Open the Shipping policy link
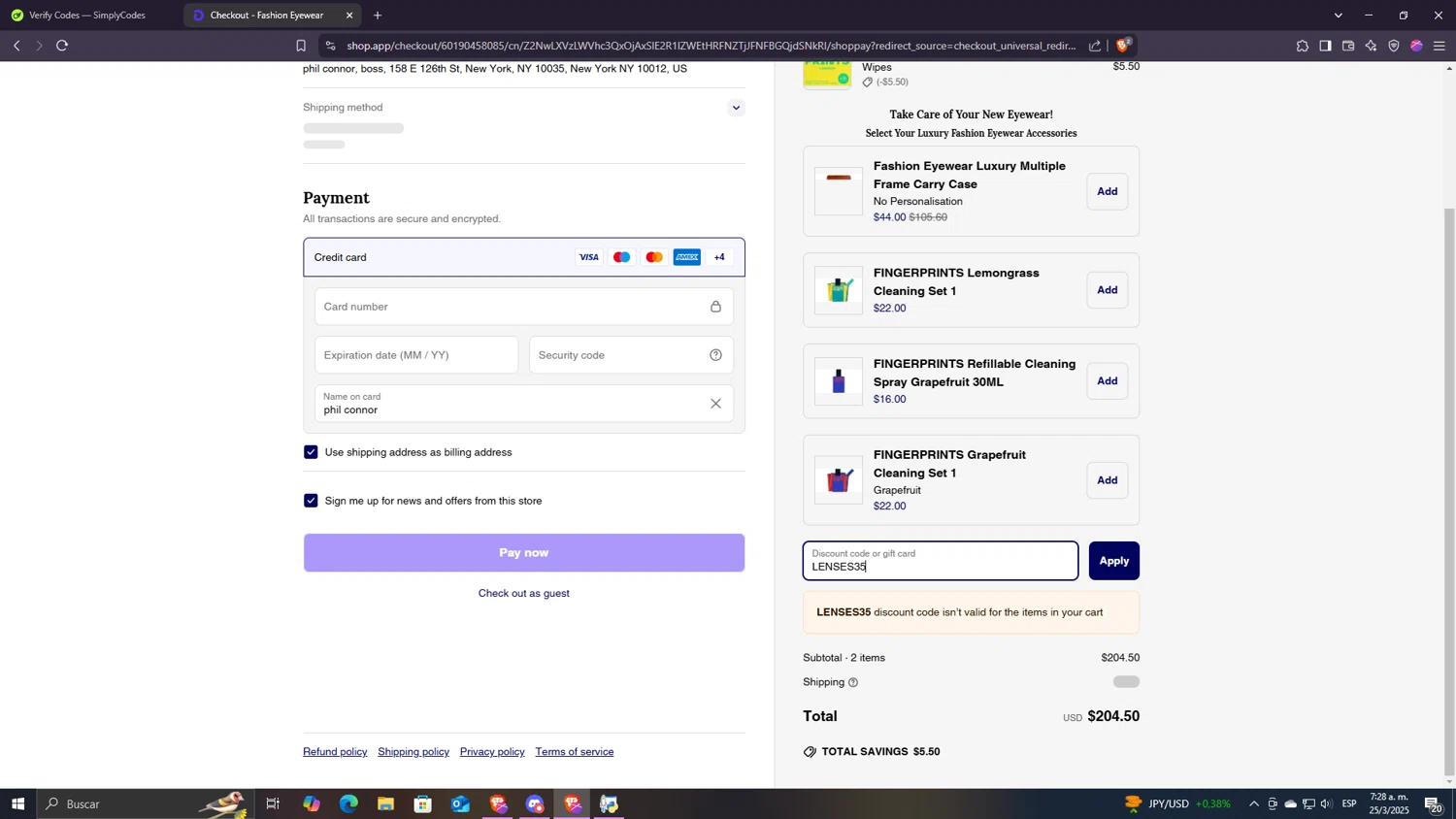Image resolution: width=1456 pixels, height=819 pixels. [x=414, y=752]
